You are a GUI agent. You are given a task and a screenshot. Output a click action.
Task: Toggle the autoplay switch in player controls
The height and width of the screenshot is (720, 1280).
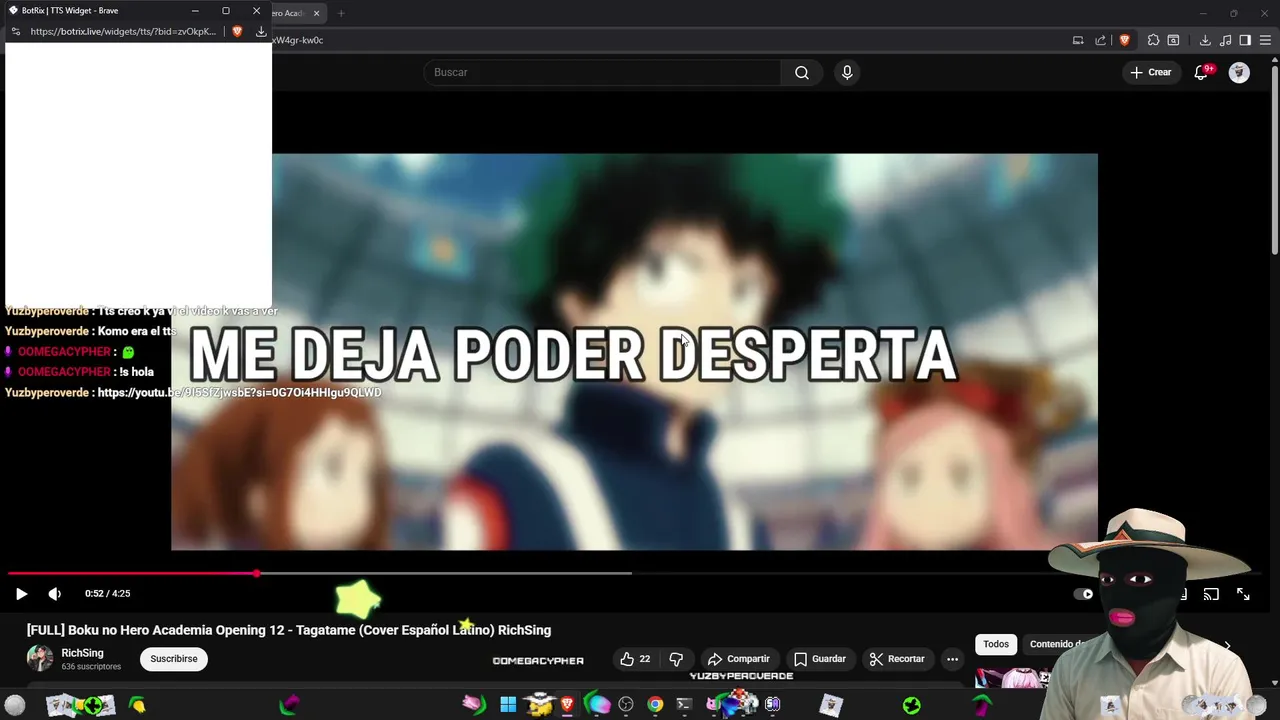(1084, 594)
